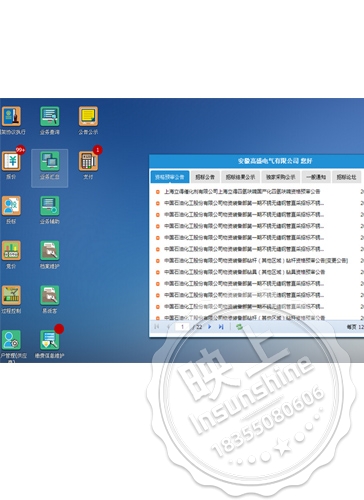Select the 资格预审公告 tab
364x500 pixels.
[x=170, y=177]
